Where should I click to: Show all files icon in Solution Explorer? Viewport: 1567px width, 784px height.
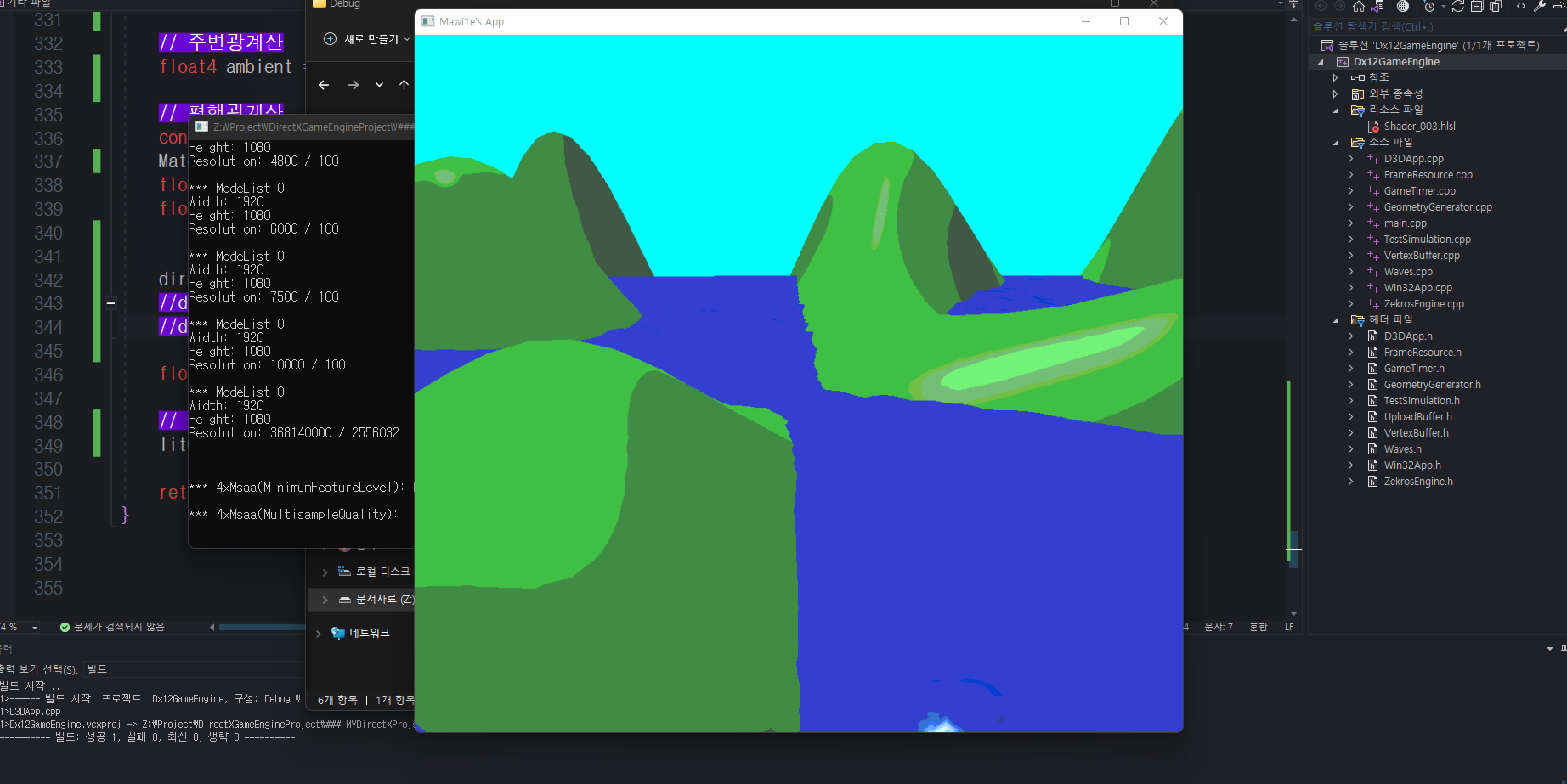[1496, 6]
